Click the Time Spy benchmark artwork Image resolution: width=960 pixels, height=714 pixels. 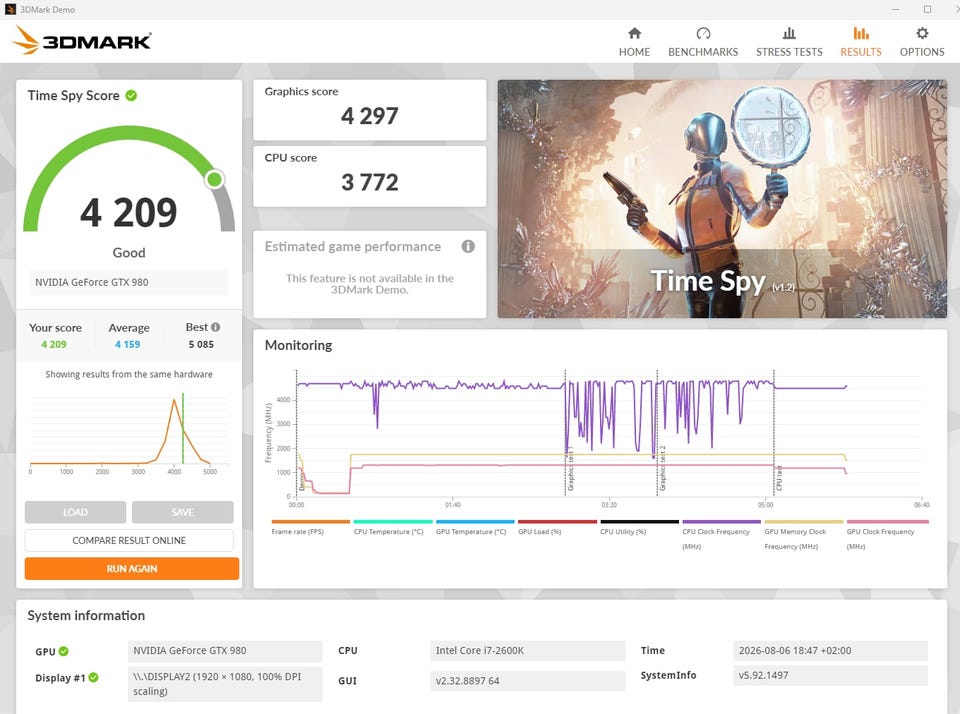point(722,198)
